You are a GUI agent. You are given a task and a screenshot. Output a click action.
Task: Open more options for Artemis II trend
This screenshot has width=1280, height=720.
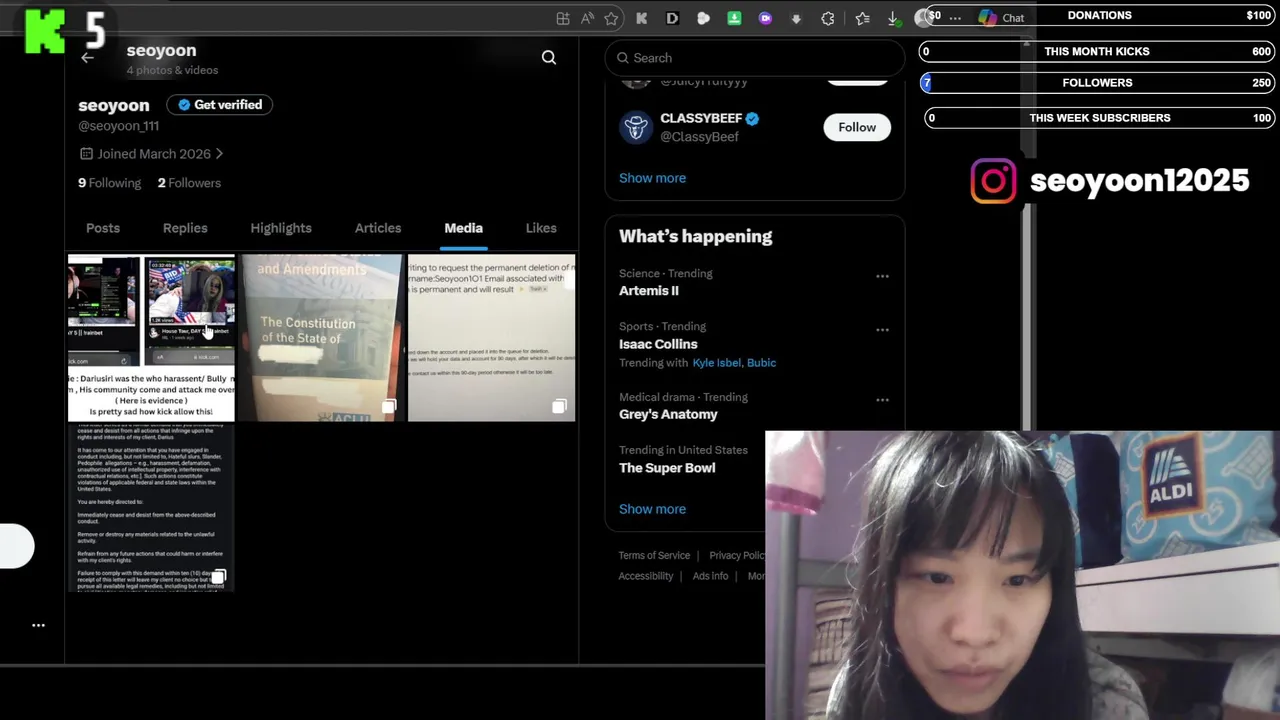tap(882, 276)
